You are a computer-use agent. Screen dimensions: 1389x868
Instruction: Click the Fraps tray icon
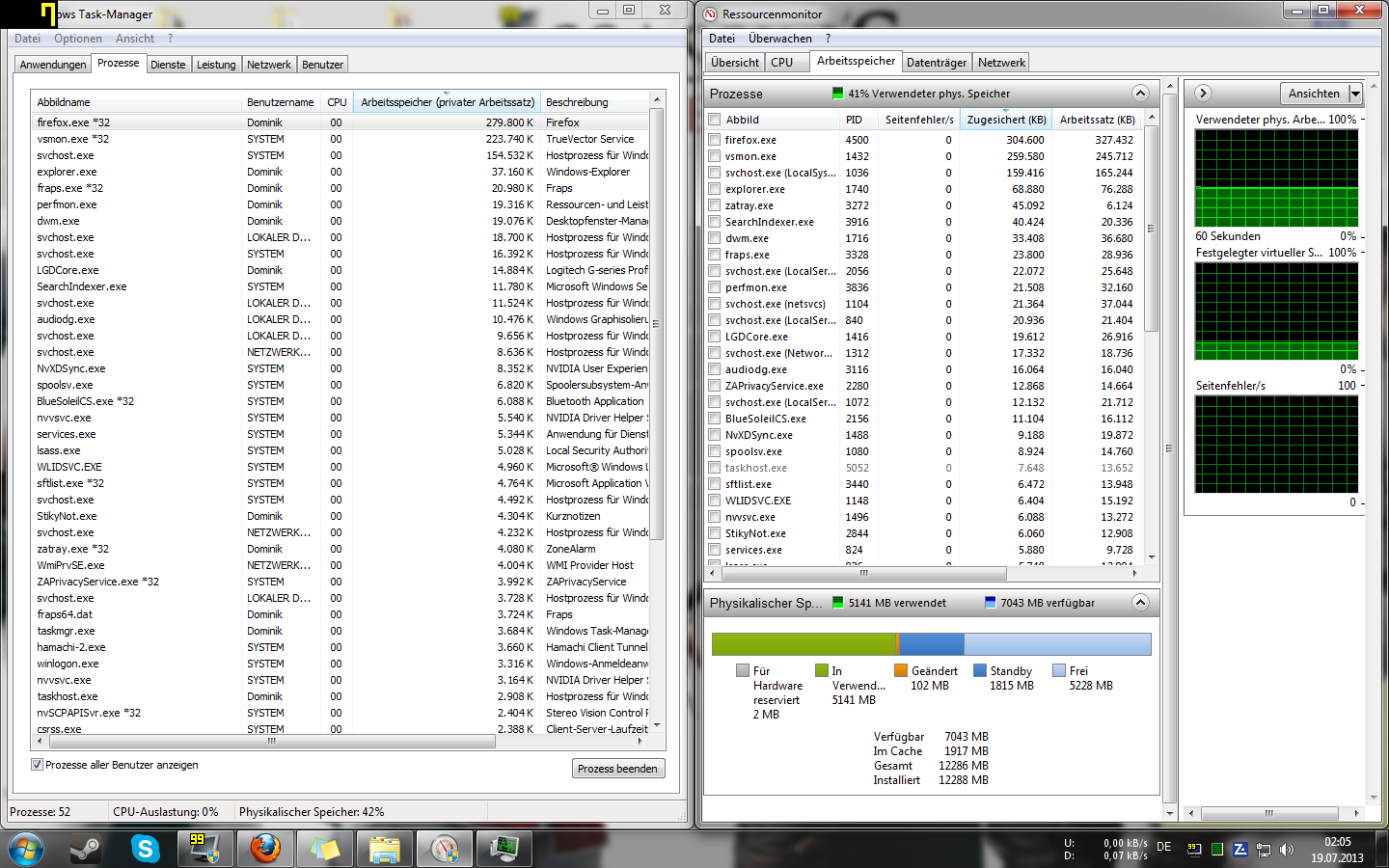[x=1194, y=850]
